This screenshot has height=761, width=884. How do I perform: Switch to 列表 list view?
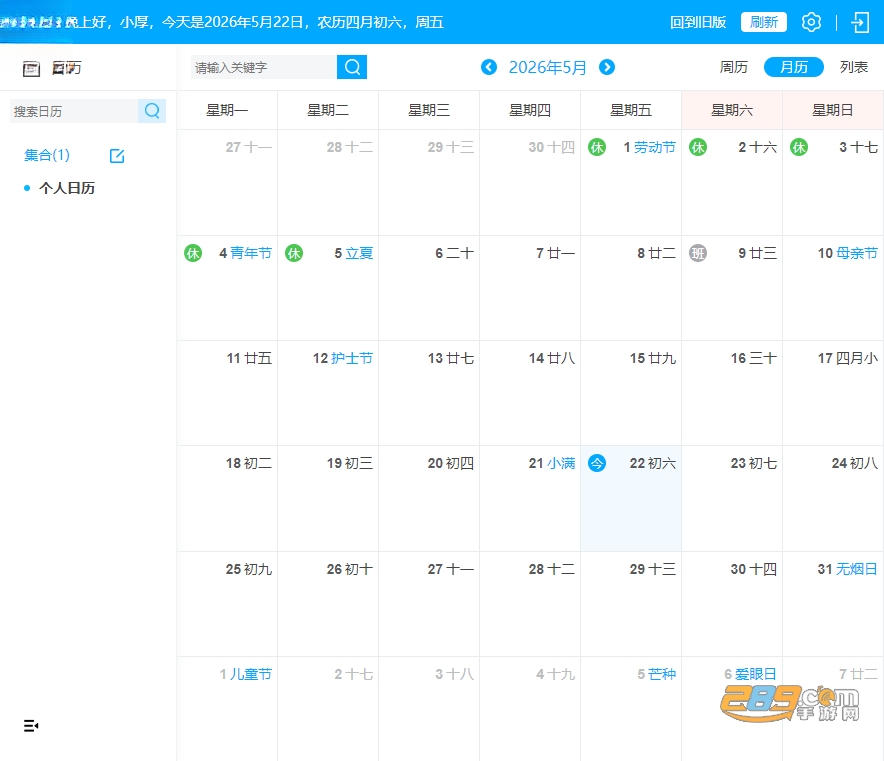(854, 67)
